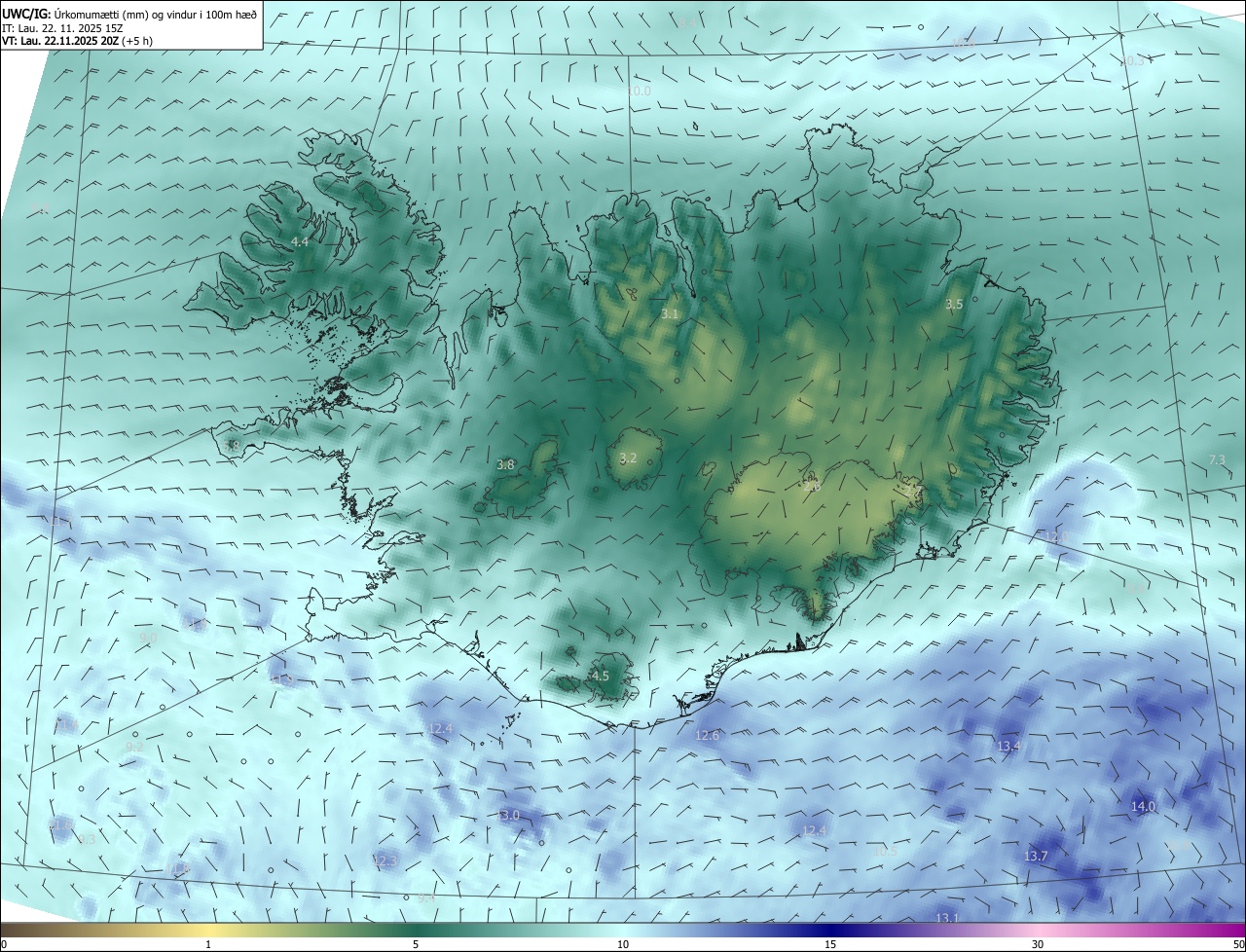Click the 0 tick label on the color scale
Viewport: 1246px width, 952px height.
[4, 944]
